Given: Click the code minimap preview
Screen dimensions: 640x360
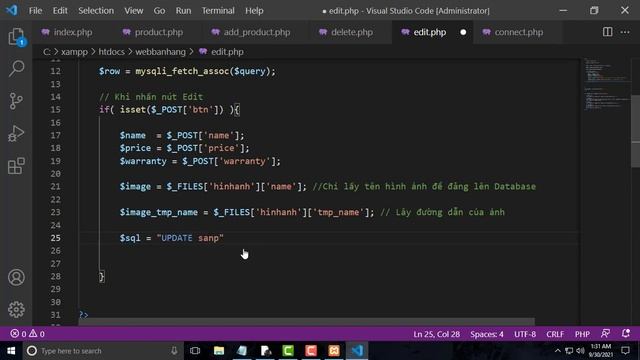Looking at the screenshot, I should point(606,84).
